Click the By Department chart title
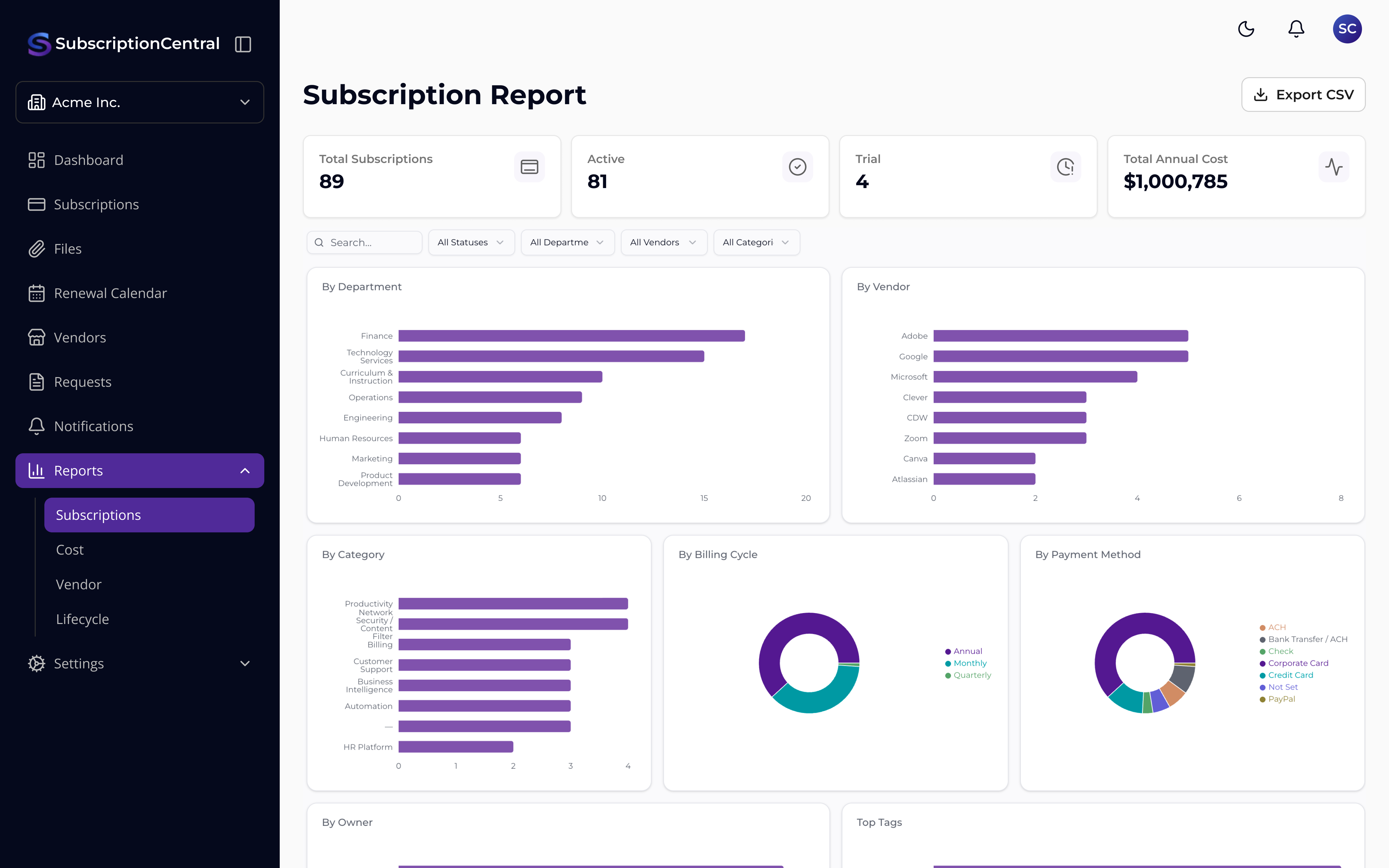 click(x=362, y=286)
